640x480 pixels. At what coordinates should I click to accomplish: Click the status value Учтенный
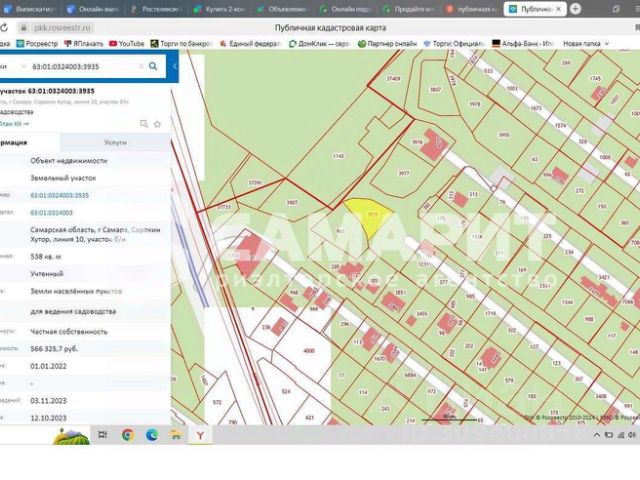click(47, 274)
